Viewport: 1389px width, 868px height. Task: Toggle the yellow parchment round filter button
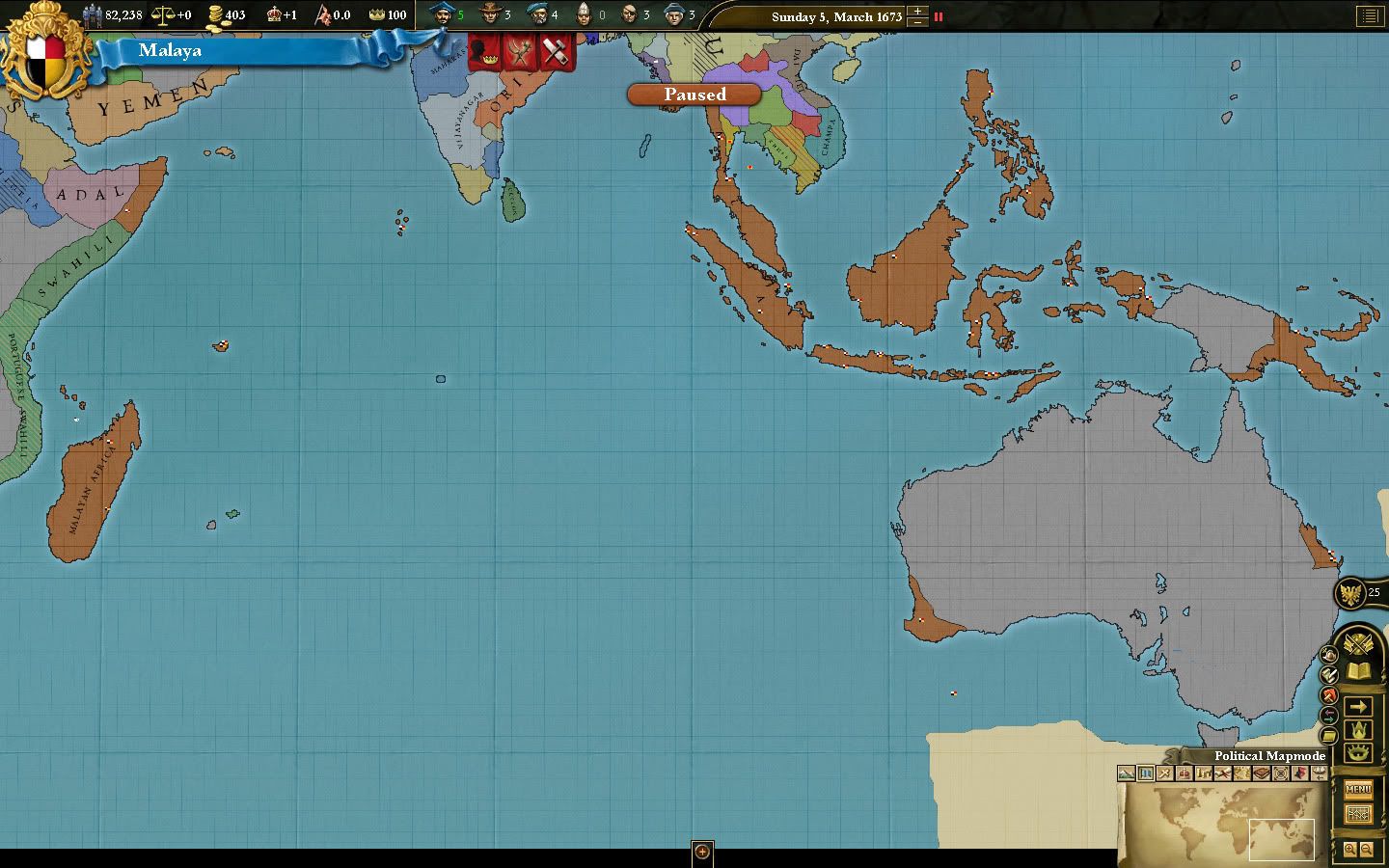1329,735
